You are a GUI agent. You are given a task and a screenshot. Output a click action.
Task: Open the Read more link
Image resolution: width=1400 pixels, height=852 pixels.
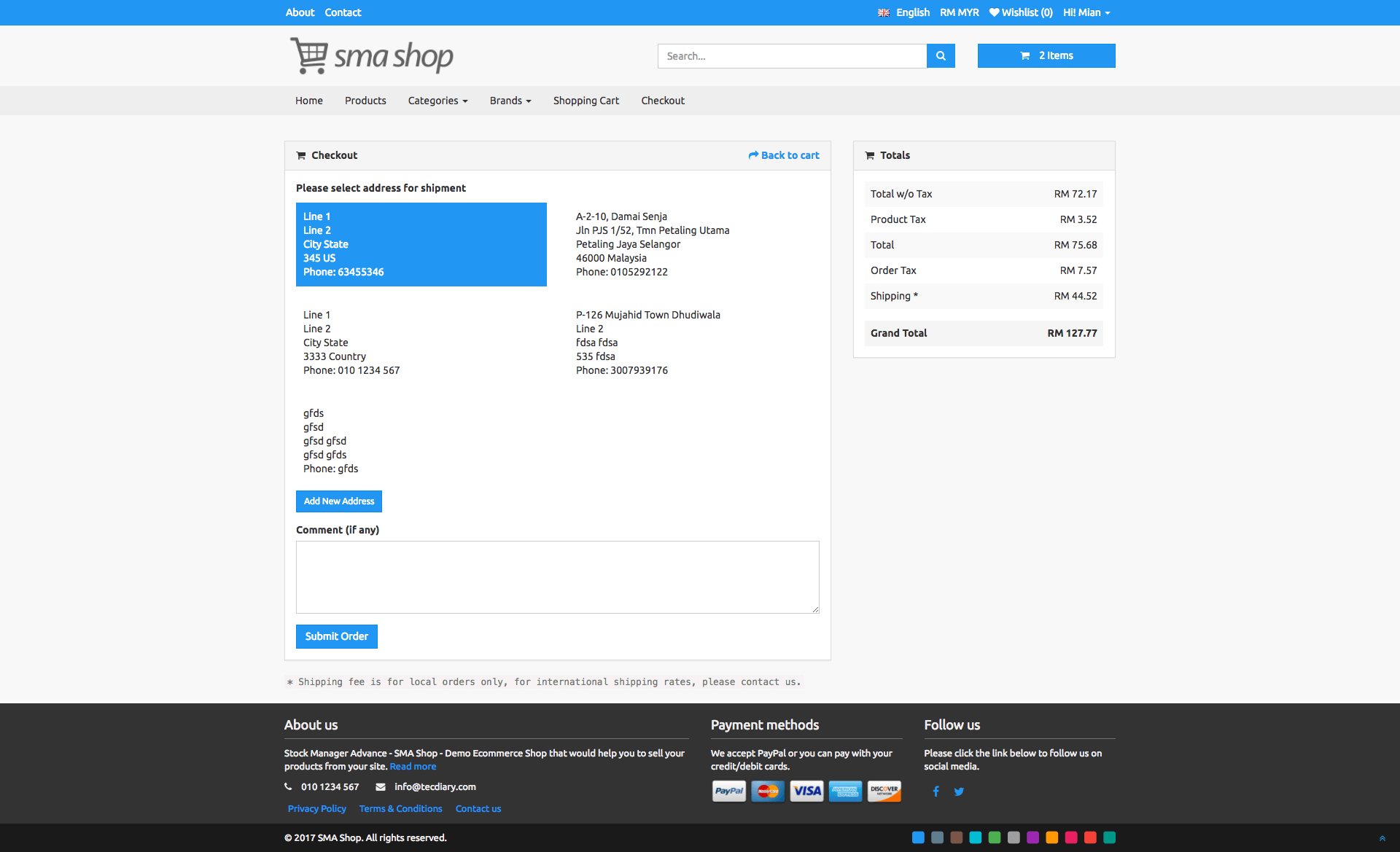pos(413,767)
